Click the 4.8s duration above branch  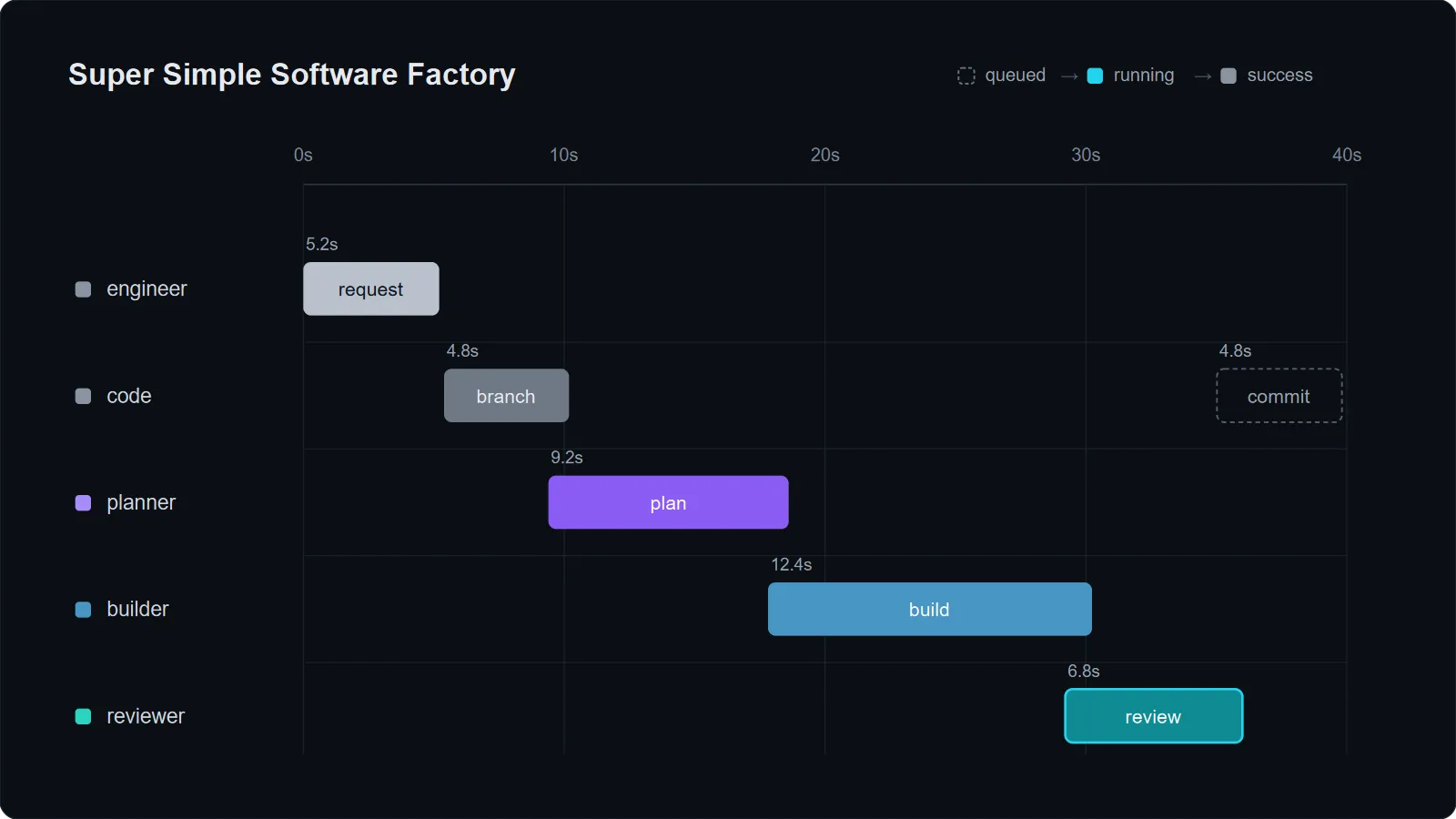(462, 350)
